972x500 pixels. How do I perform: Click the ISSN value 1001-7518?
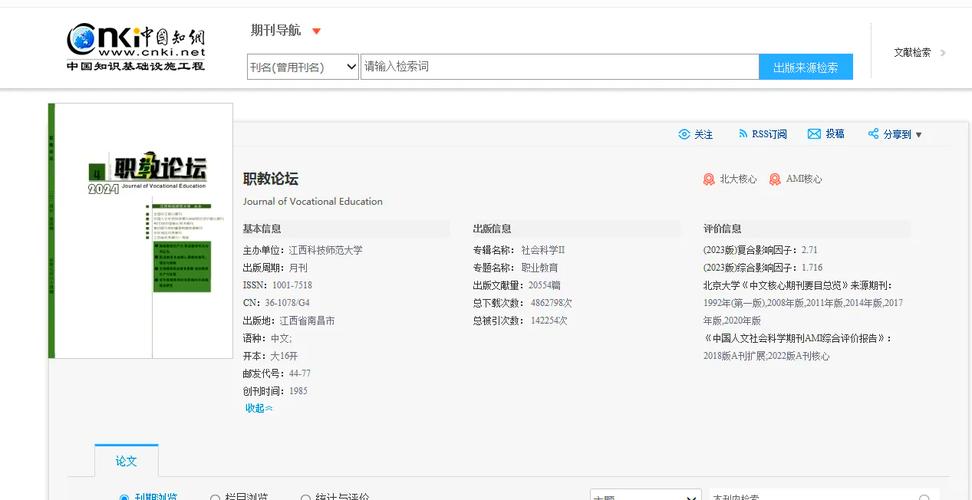click(x=292, y=286)
